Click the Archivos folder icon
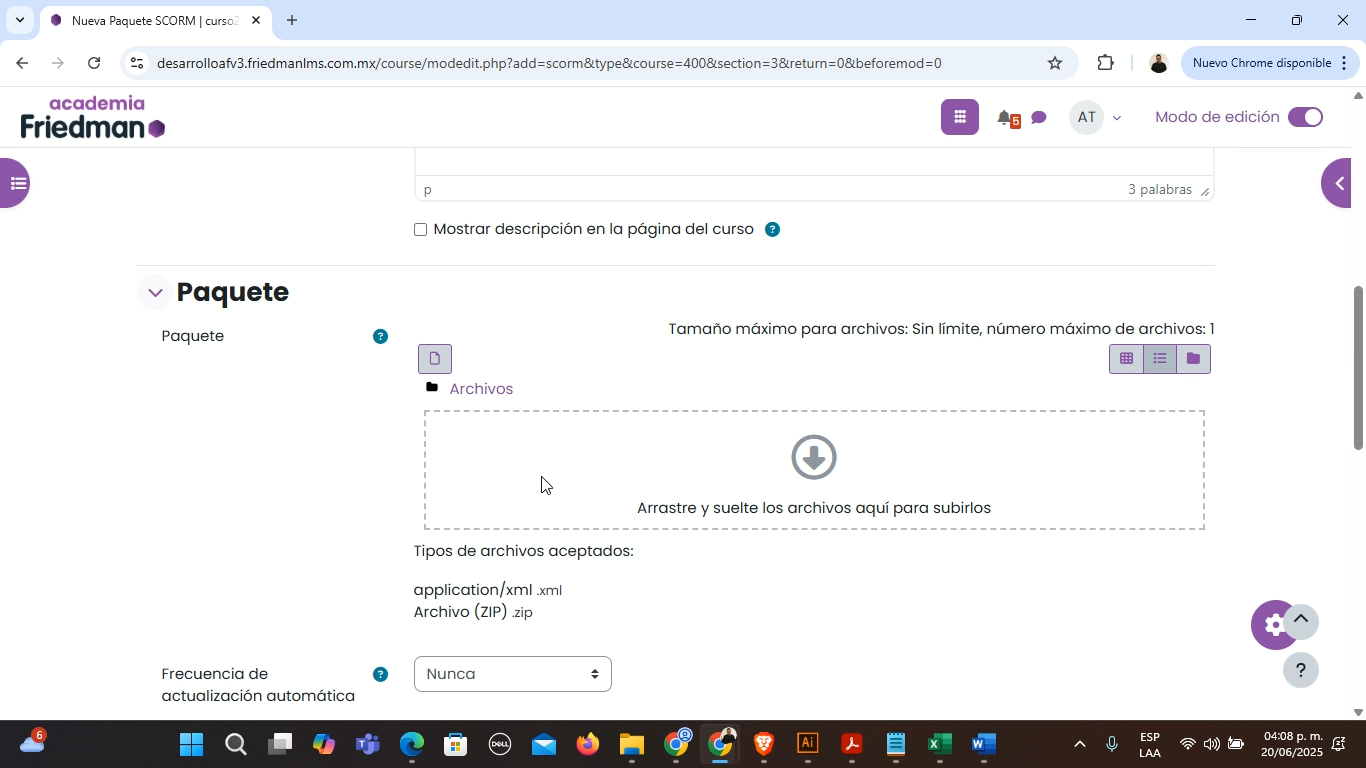Viewport: 1366px width, 768px height. [432, 388]
